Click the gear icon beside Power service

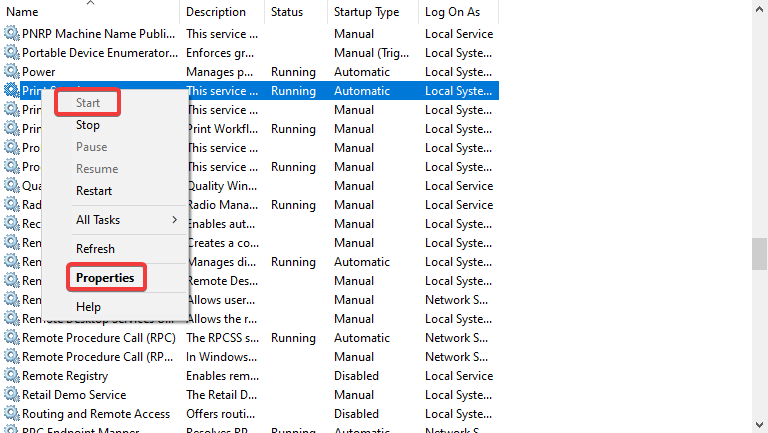(11, 72)
